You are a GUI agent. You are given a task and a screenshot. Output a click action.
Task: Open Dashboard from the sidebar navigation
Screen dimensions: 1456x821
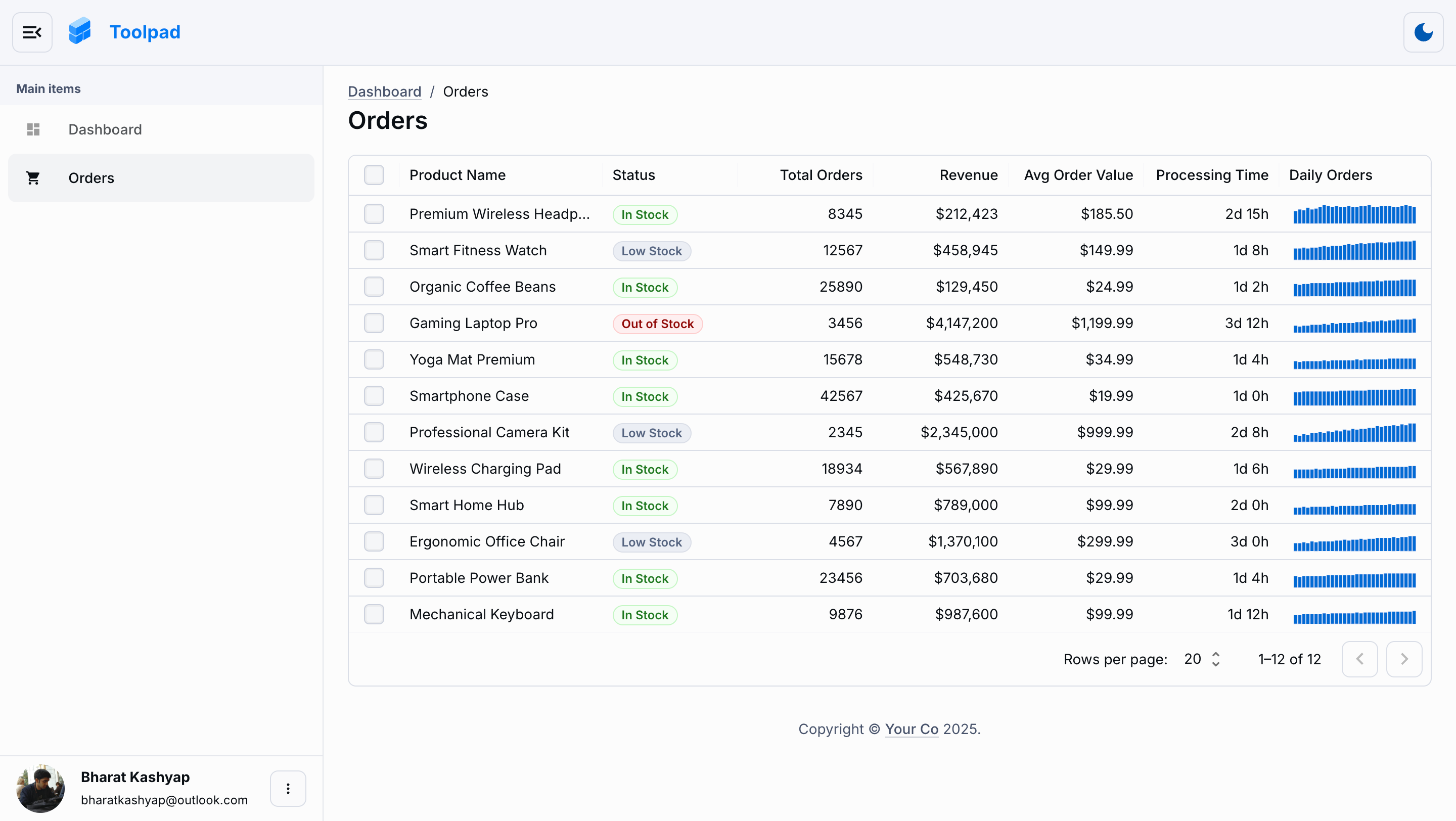105,129
